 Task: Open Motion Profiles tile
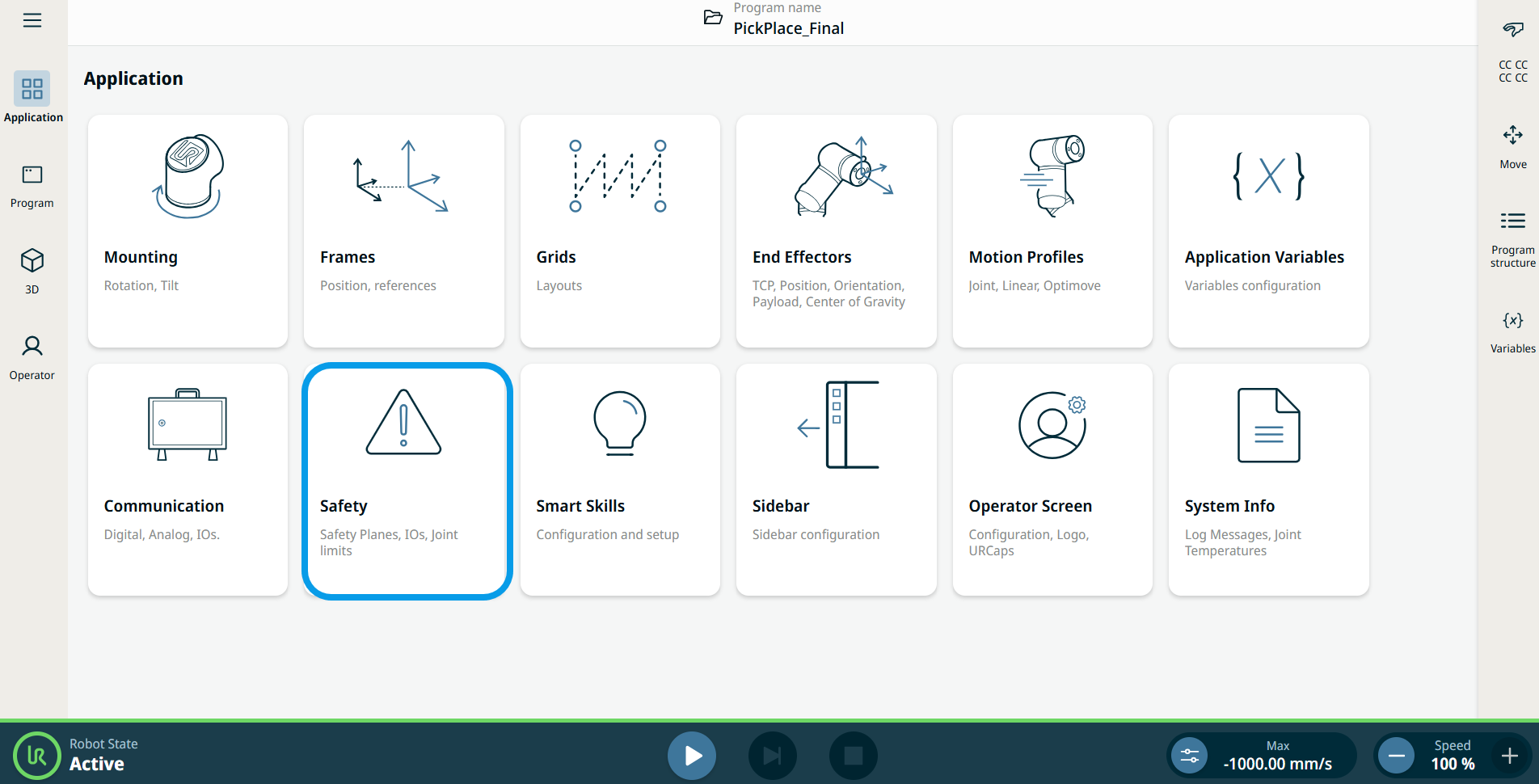[1052, 230]
